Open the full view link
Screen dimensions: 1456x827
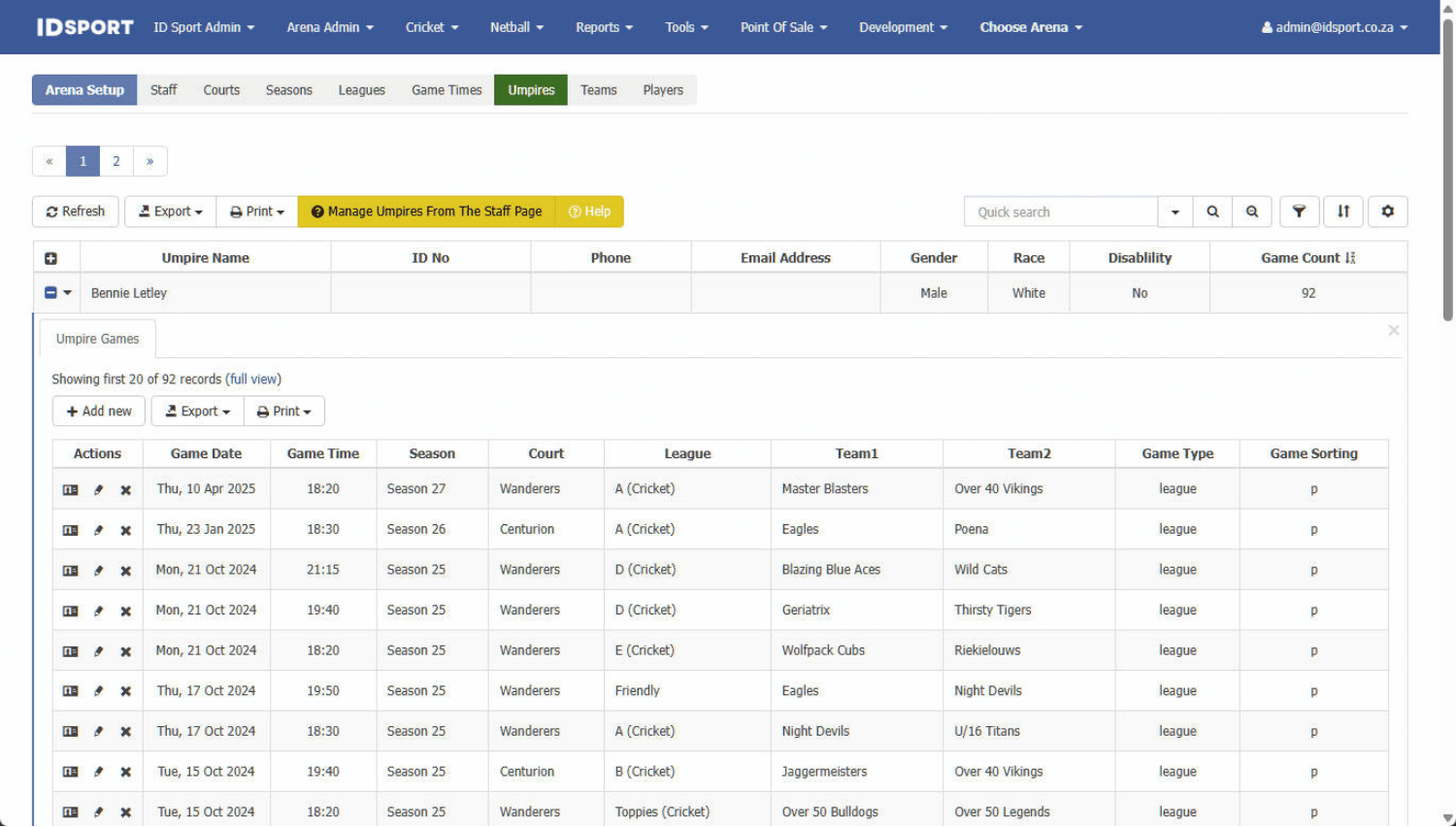(x=252, y=380)
